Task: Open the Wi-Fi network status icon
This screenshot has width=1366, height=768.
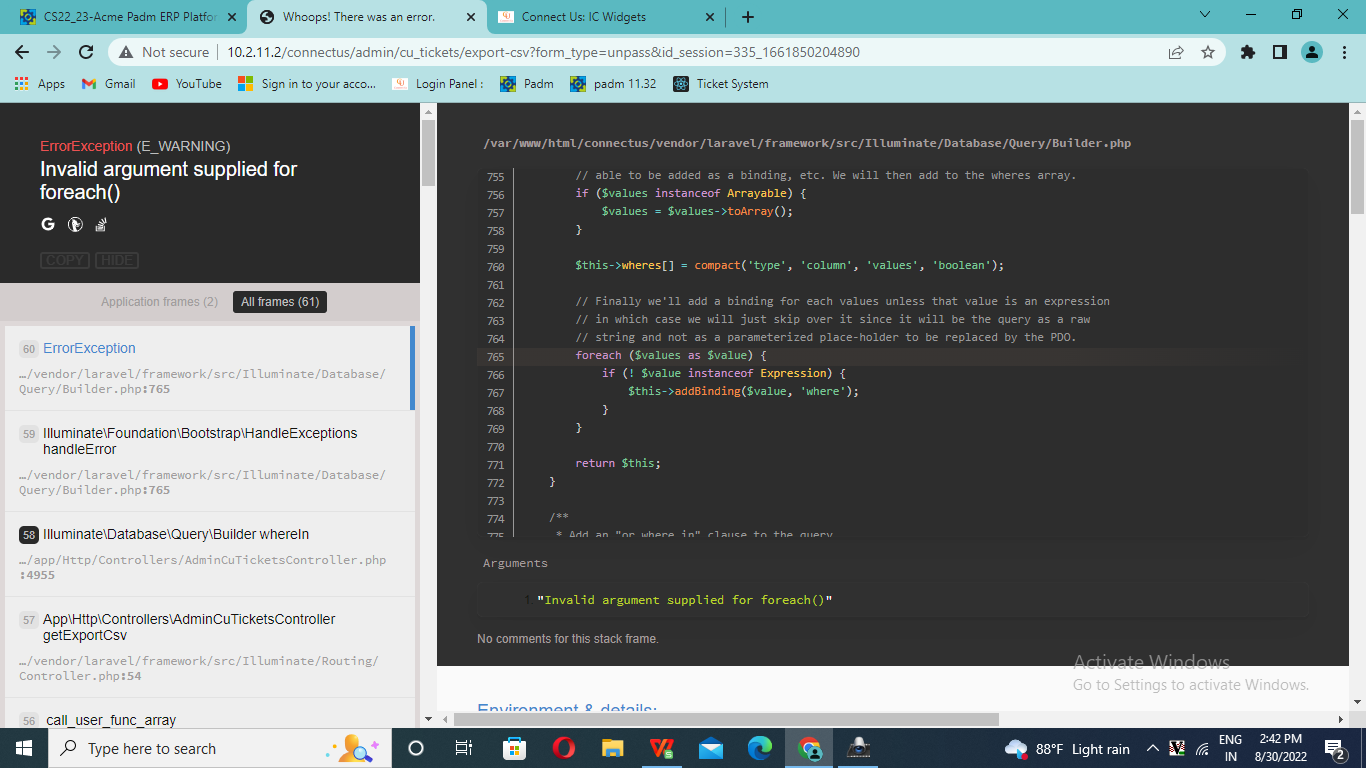Action: pos(1202,748)
